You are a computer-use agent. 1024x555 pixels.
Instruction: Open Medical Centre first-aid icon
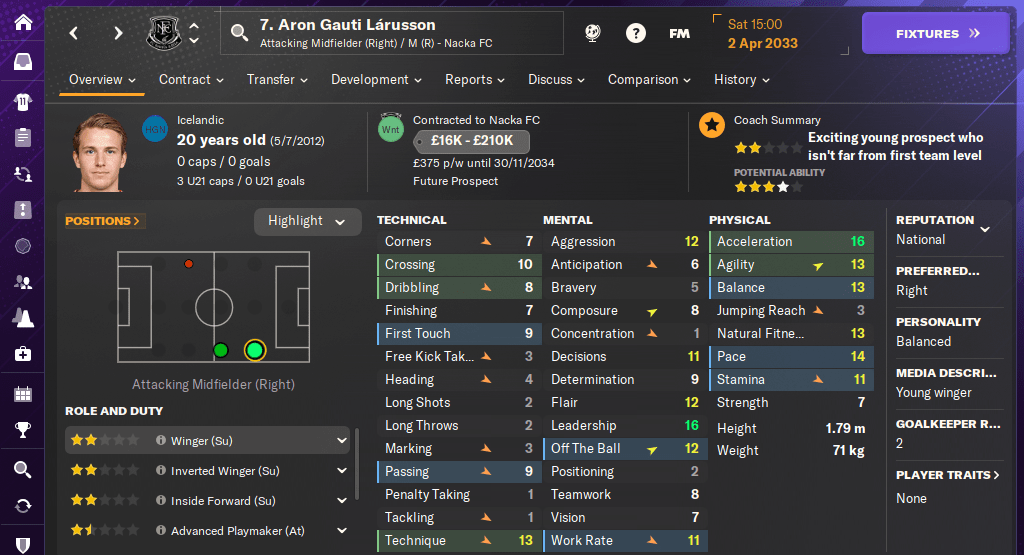pyautogui.click(x=22, y=354)
